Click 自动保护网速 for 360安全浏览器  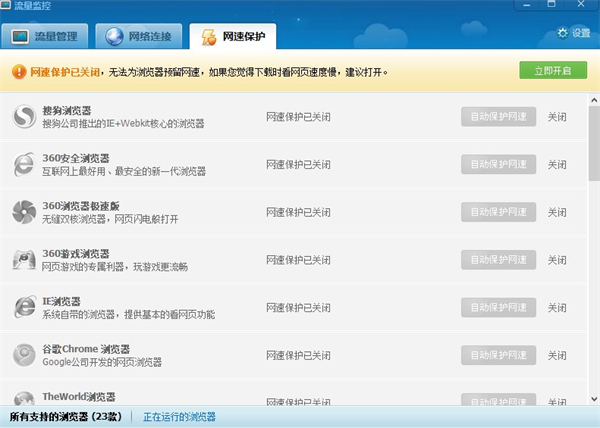pyautogui.click(x=498, y=164)
